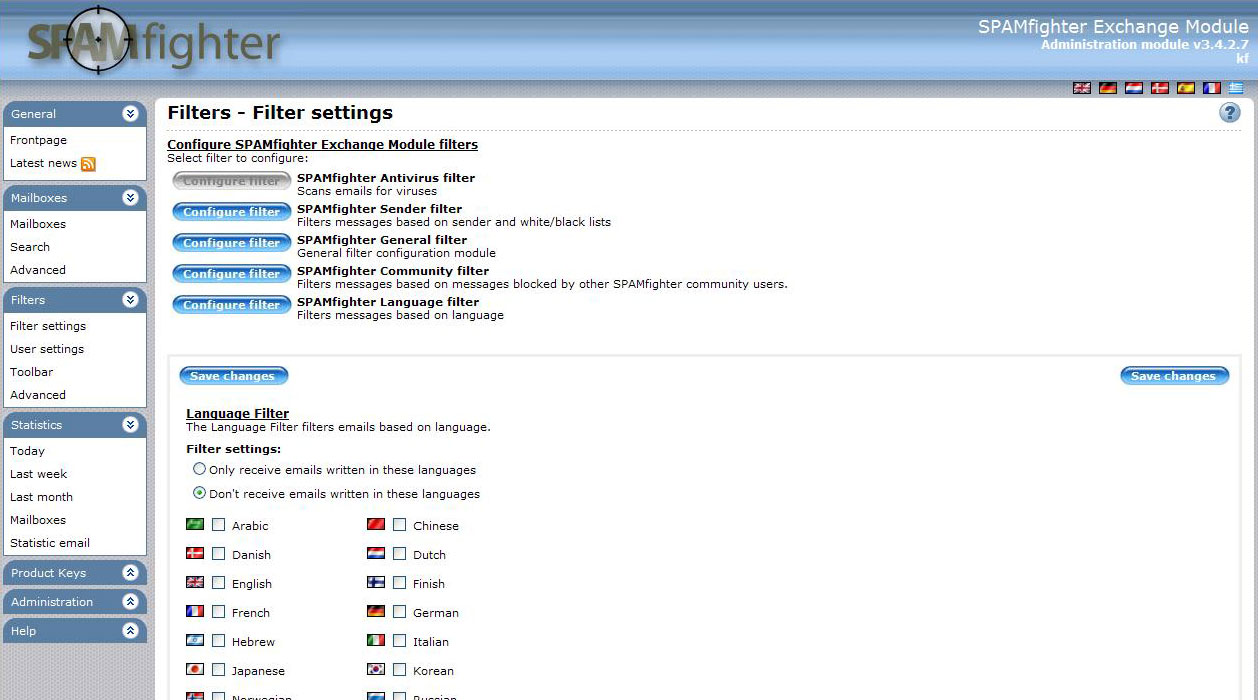Click the flag icon beside the French checkbox
This screenshot has height=700, width=1258.
(x=195, y=612)
